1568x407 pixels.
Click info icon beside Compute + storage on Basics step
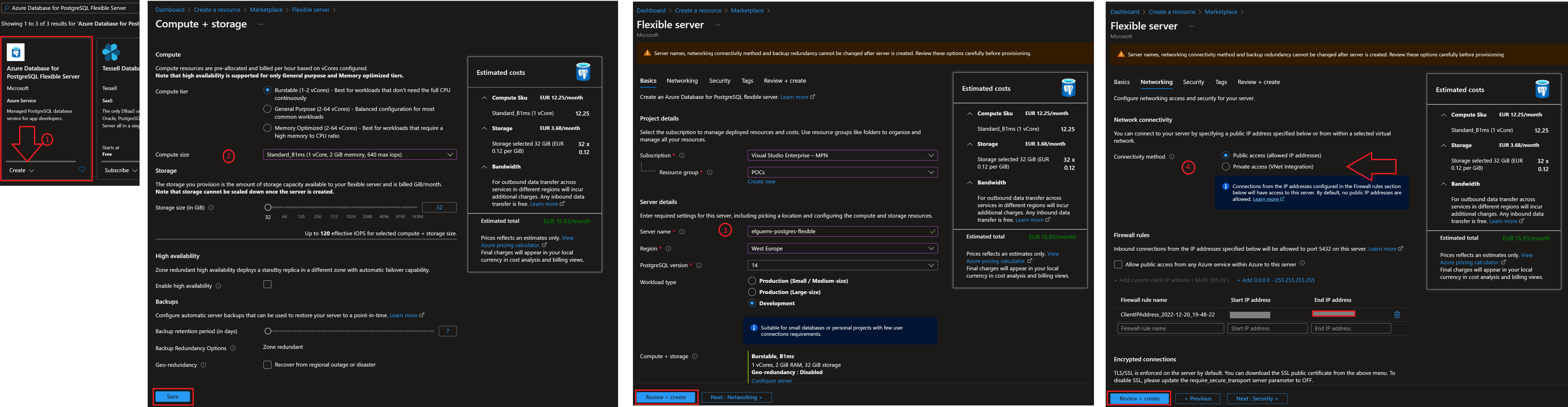[695, 356]
